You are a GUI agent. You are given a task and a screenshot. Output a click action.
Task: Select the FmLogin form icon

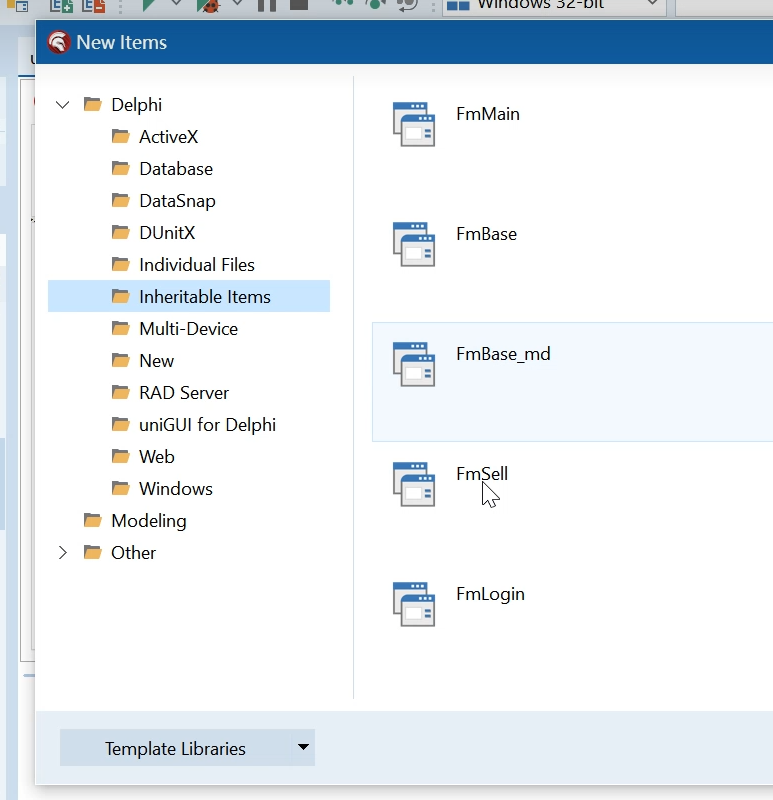tap(414, 604)
